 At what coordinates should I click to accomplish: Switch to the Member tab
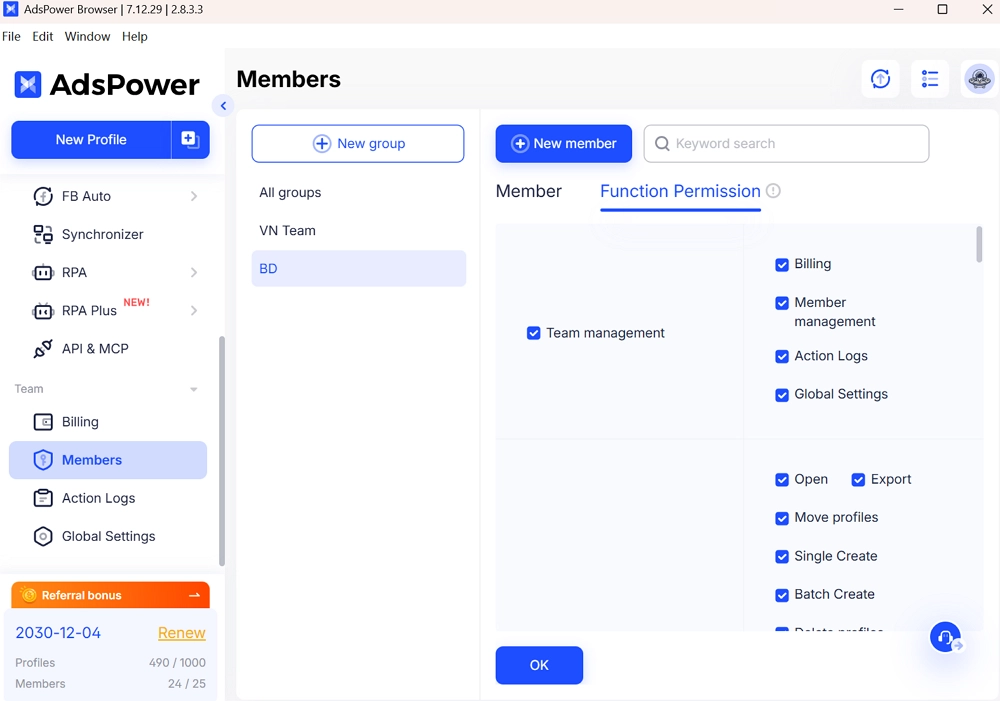click(x=528, y=191)
